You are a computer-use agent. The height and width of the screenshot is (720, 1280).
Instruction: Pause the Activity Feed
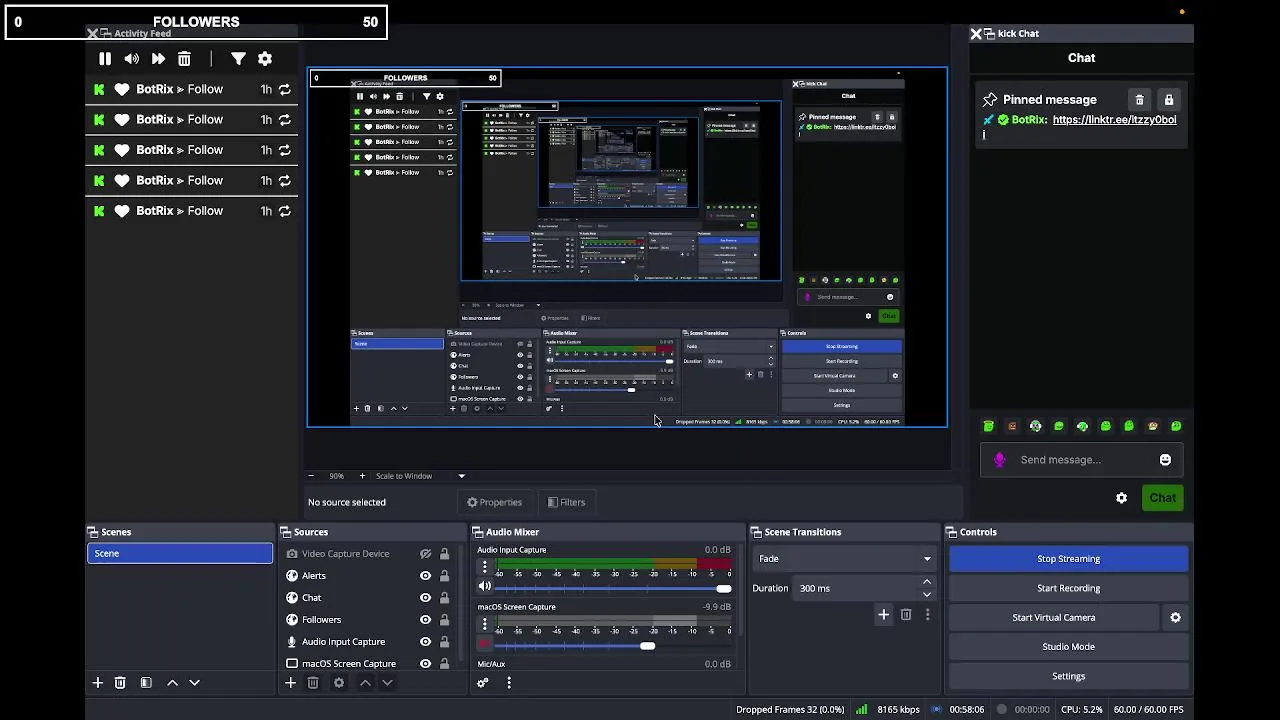pos(105,59)
